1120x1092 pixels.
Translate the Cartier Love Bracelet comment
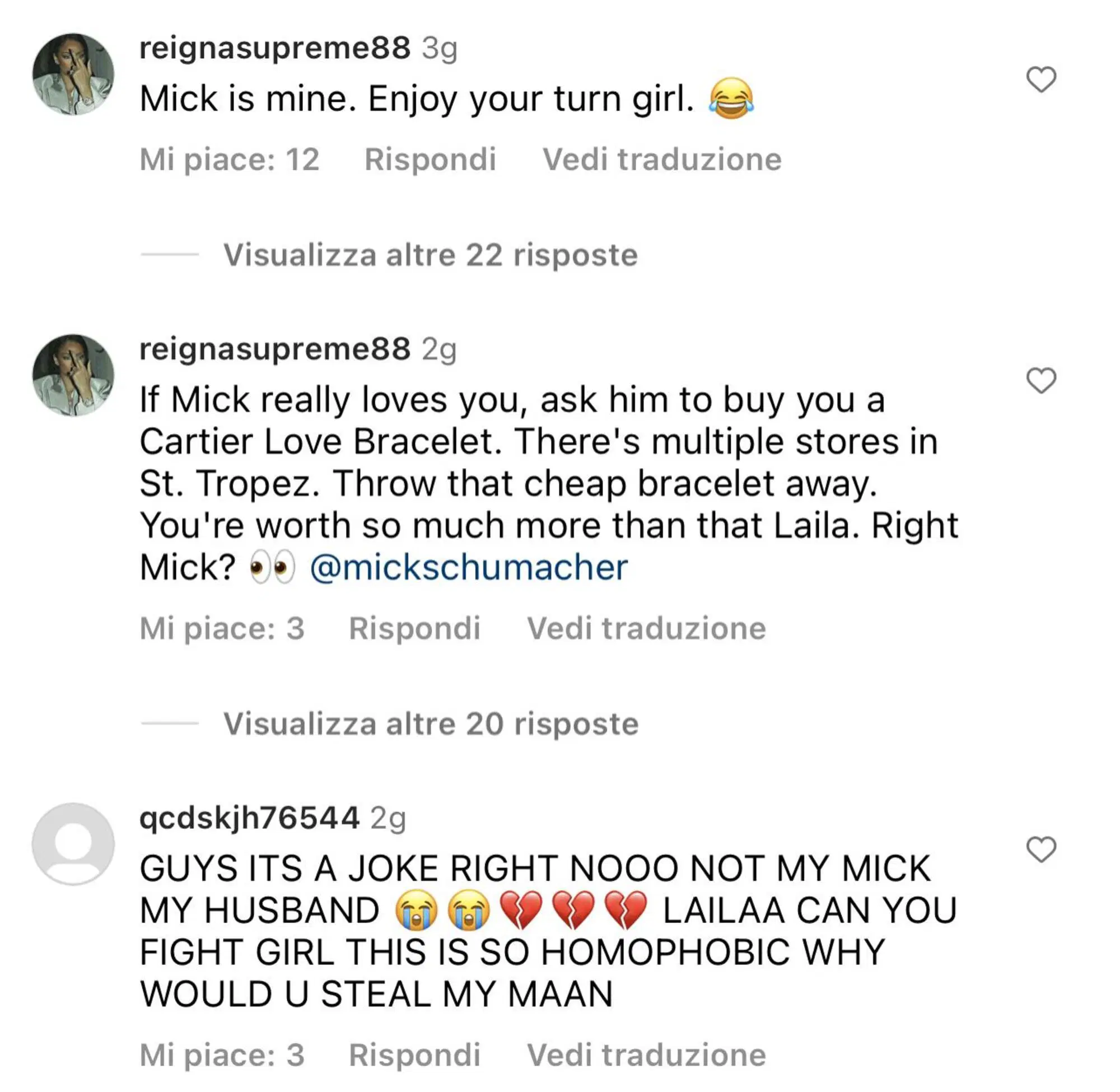(646, 628)
